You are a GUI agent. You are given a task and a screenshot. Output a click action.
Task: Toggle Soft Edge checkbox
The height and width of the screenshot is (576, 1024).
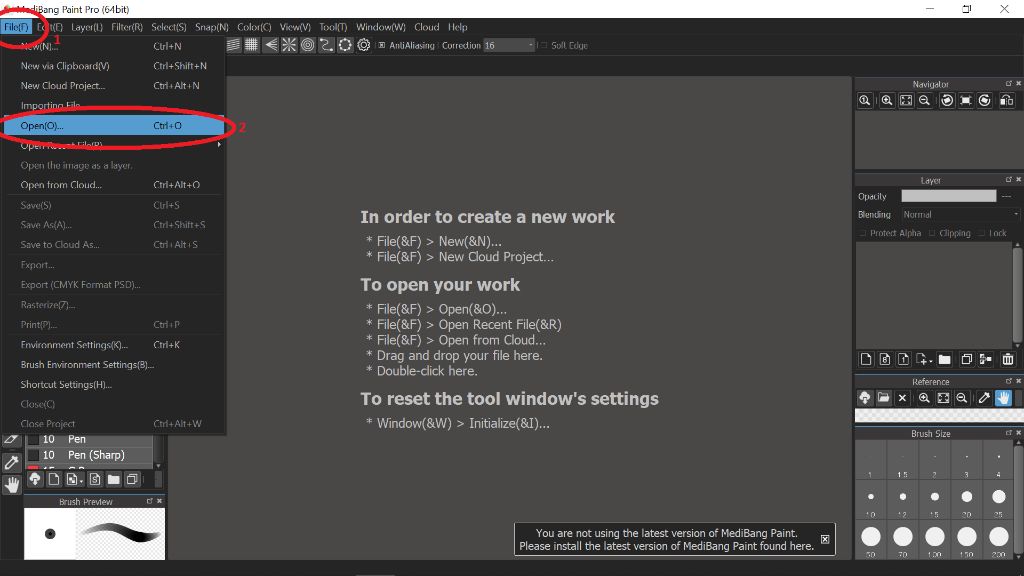[x=543, y=46]
